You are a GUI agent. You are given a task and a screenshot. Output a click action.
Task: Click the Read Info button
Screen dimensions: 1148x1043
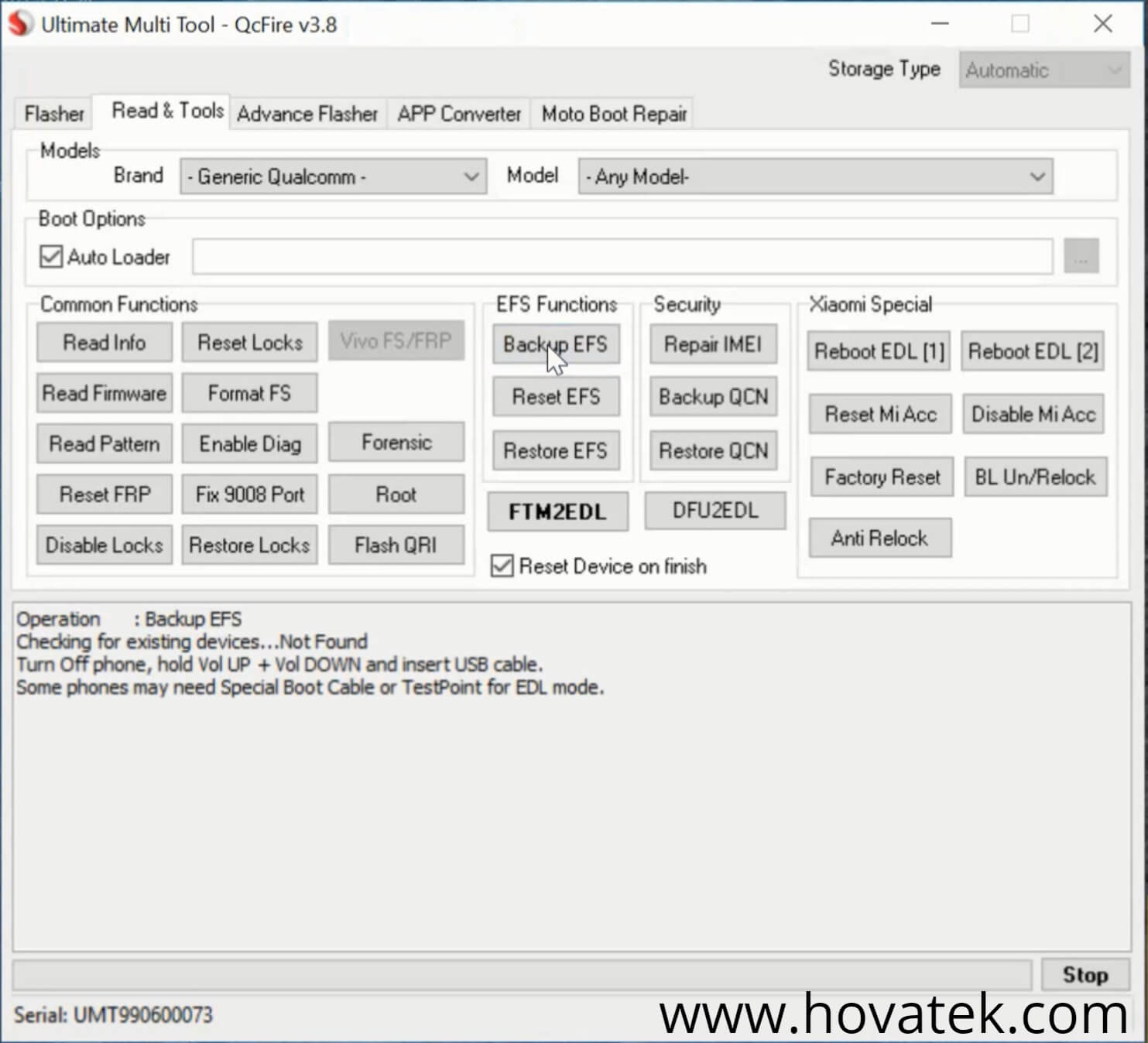[x=105, y=342]
